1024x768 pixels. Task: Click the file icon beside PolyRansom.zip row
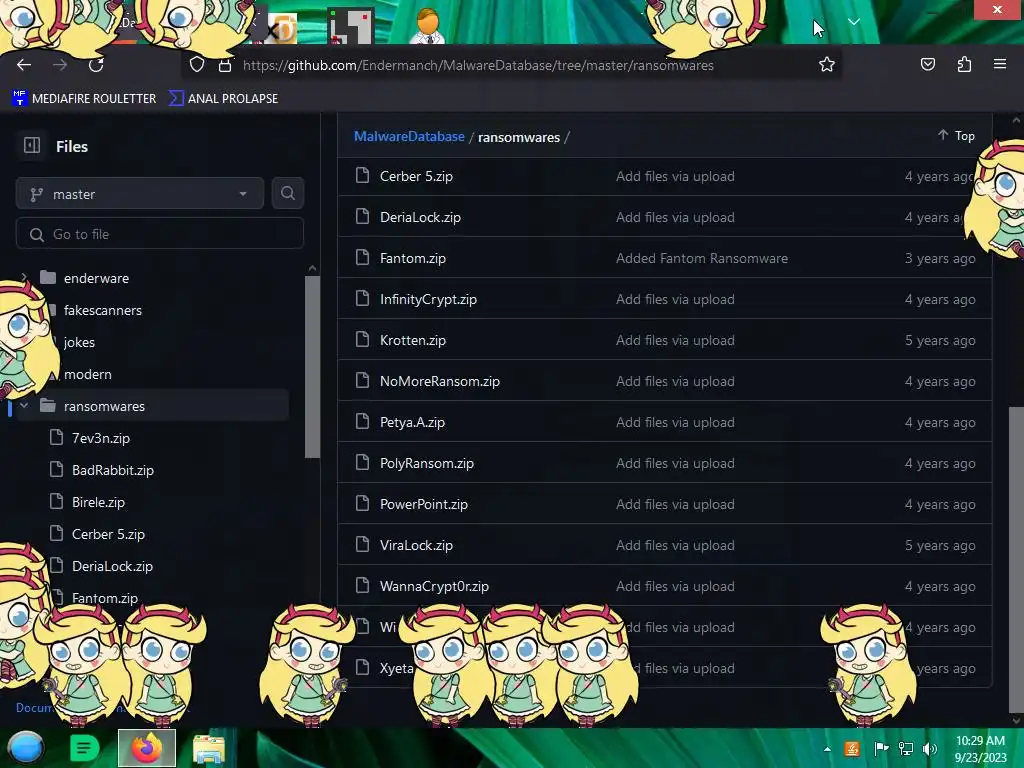pos(362,463)
